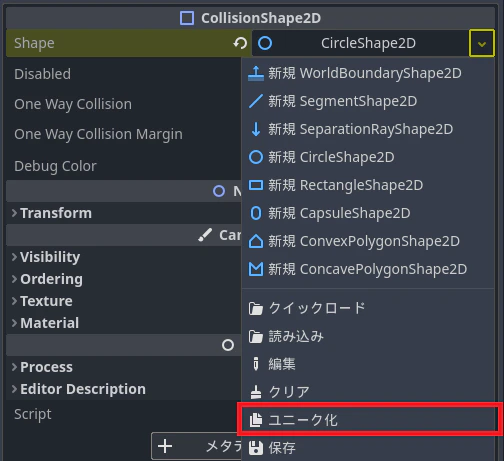Pick 新規 SeparationRayShape2D option
This screenshot has width=504, height=461.
point(368,129)
